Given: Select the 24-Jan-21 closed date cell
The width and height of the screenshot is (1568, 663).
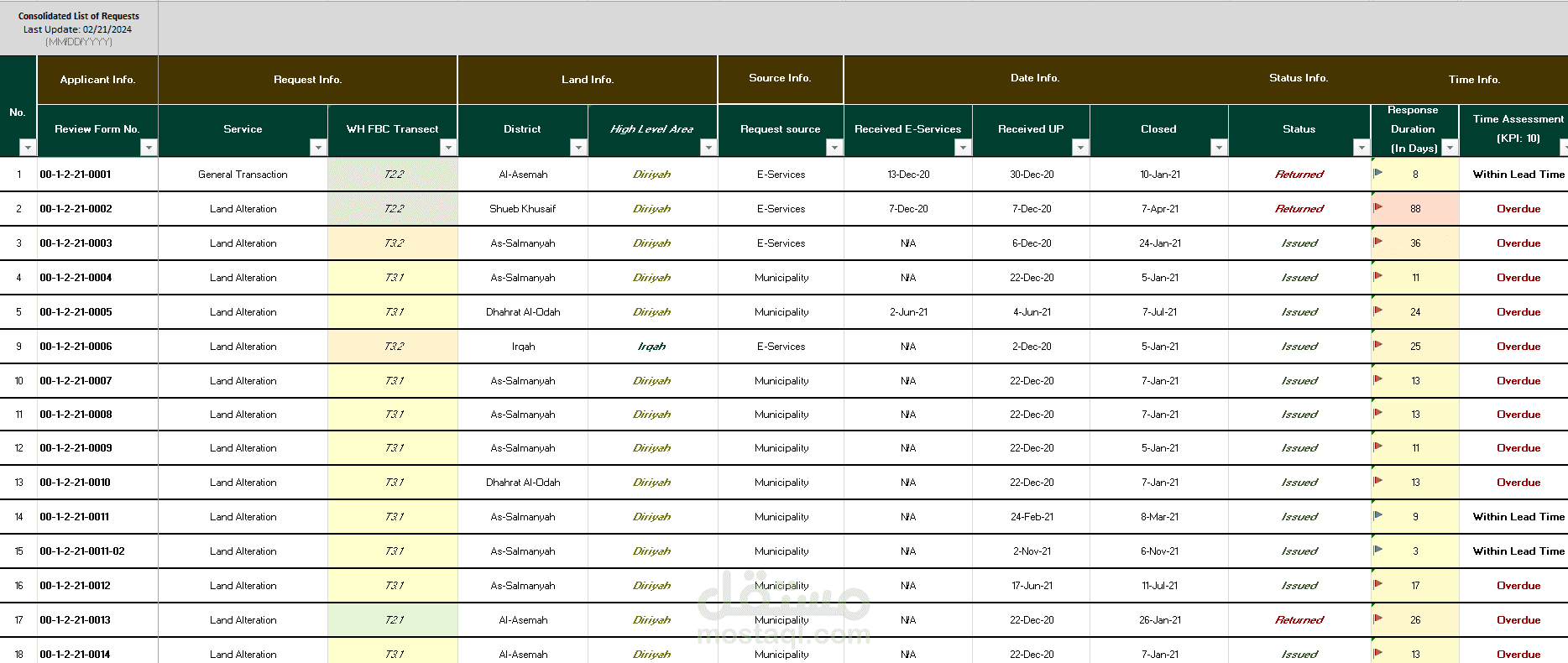Looking at the screenshot, I should [x=1159, y=243].
